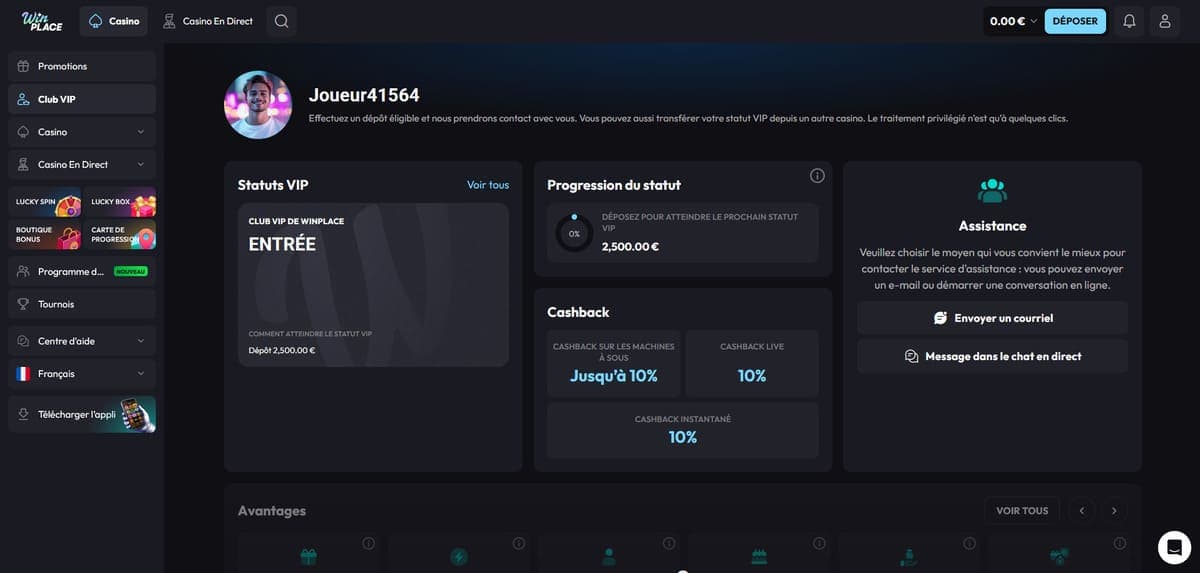Go to next Avantages with right arrow
This screenshot has width=1200, height=573.
coord(1114,510)
